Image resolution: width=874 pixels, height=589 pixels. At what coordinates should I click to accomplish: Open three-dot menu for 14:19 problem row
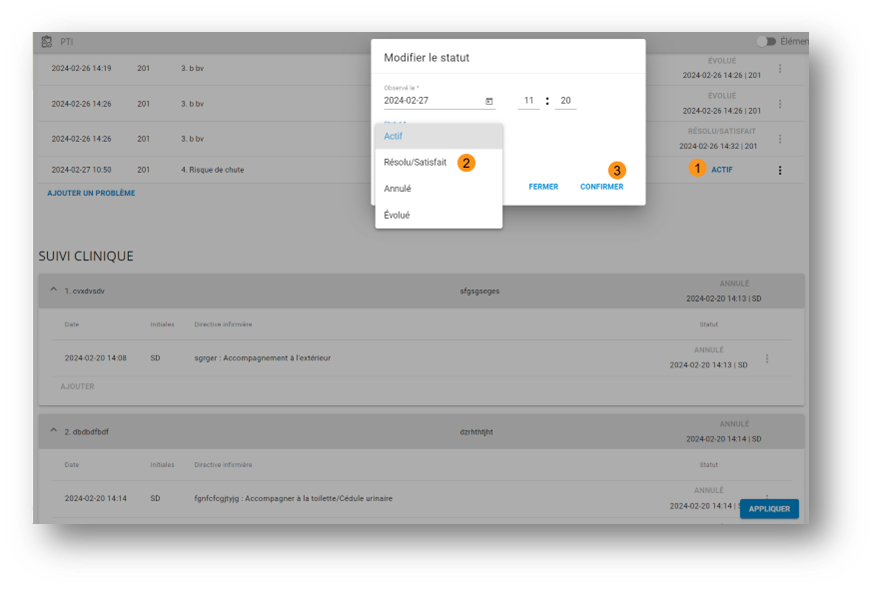pyautogui.click(x=780, y=69)
